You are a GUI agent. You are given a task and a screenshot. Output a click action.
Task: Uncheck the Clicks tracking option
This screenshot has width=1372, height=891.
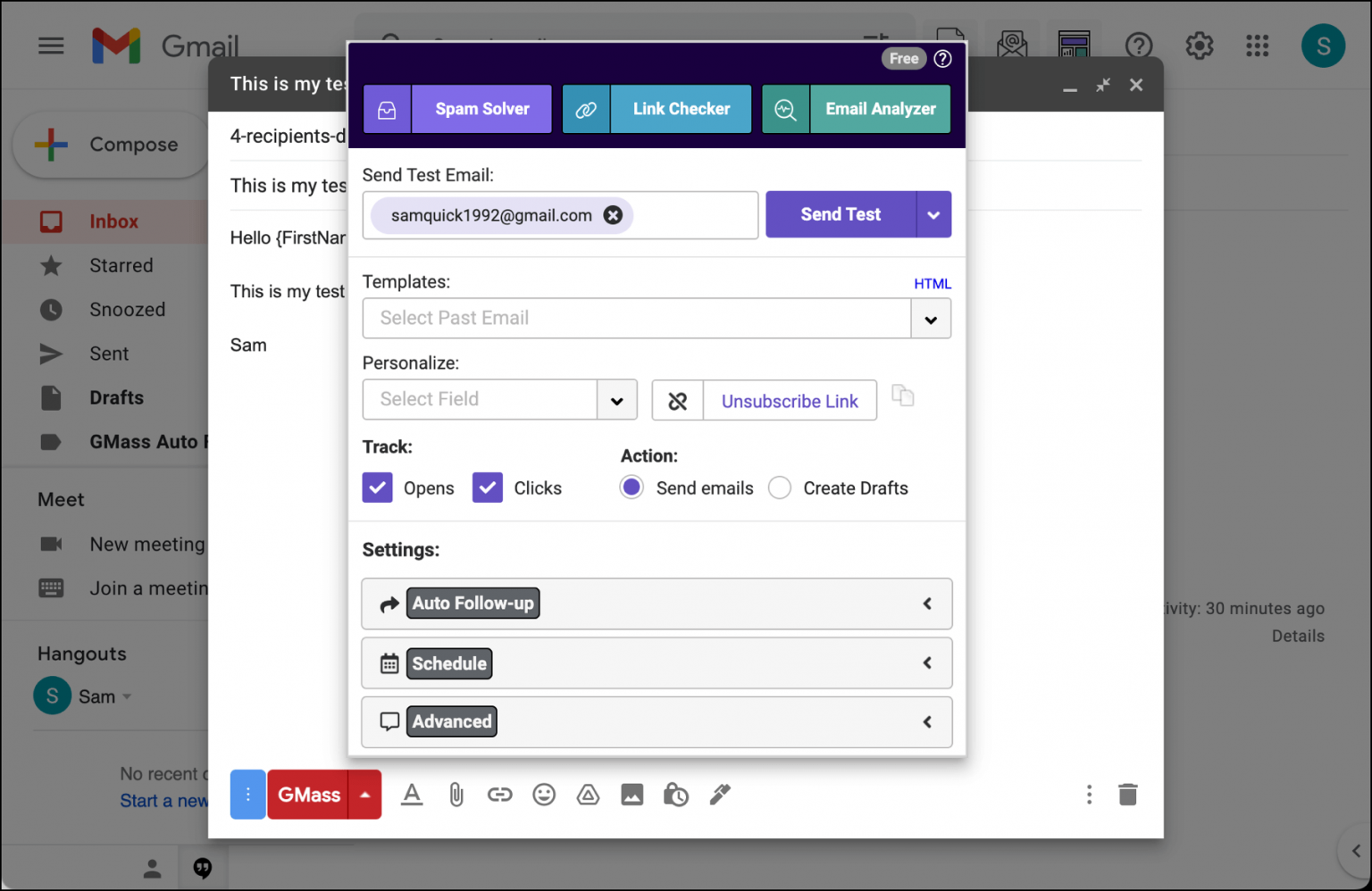coord(487,487)
